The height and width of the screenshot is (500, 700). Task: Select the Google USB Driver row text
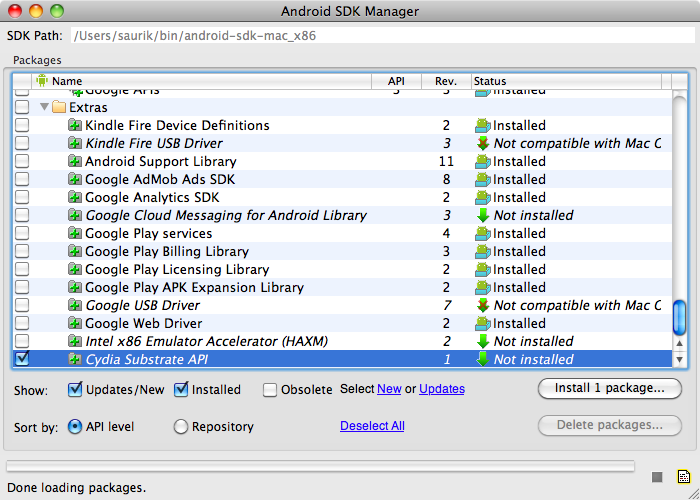click(143, 305)
